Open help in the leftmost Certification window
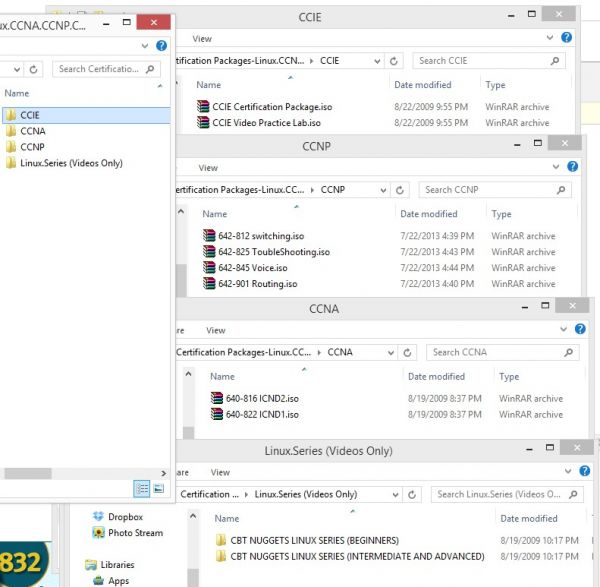The width and height of the screenshot is (600, 587). 161,46
